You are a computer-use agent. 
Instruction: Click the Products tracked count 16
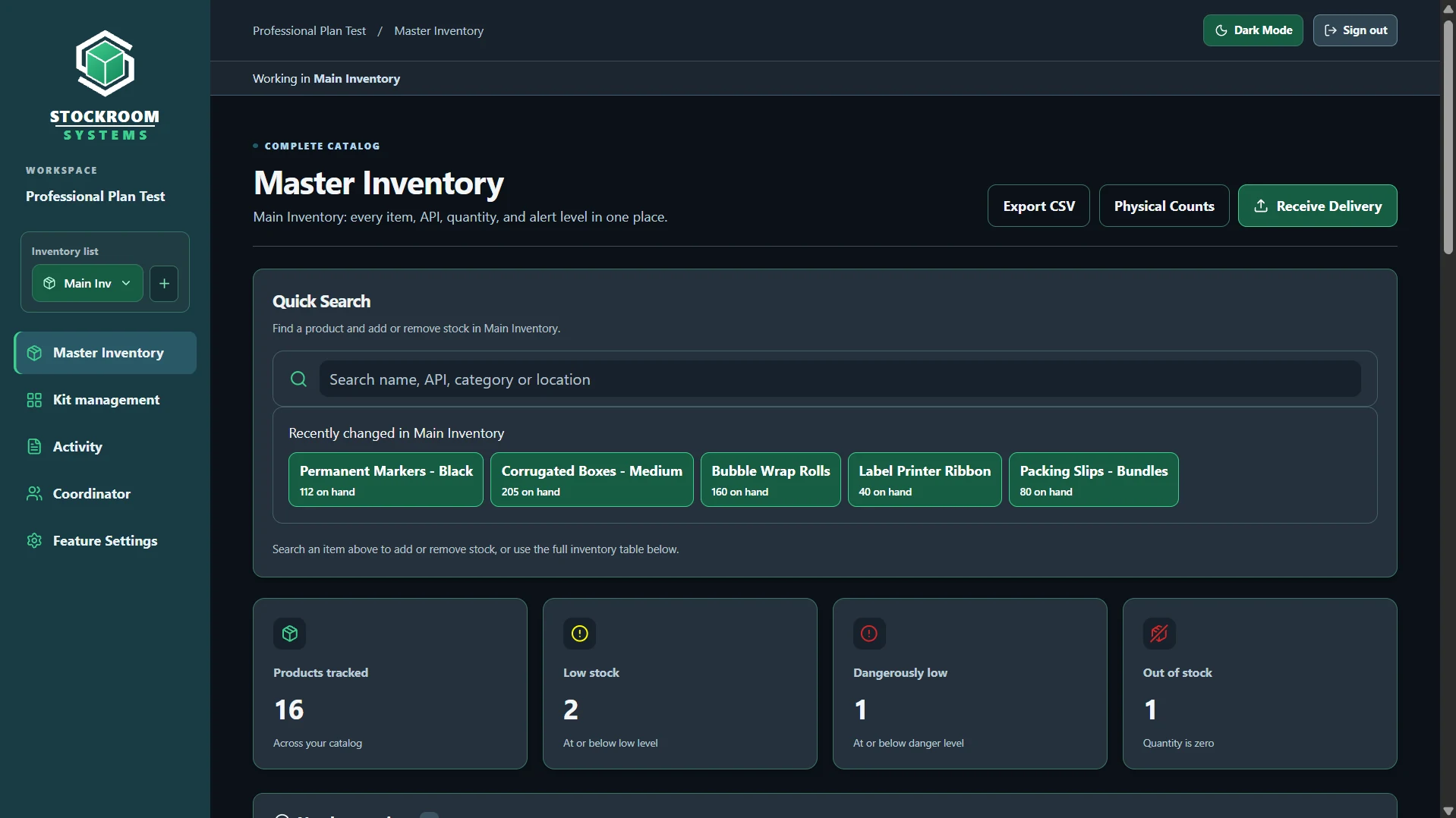[289, 710]
